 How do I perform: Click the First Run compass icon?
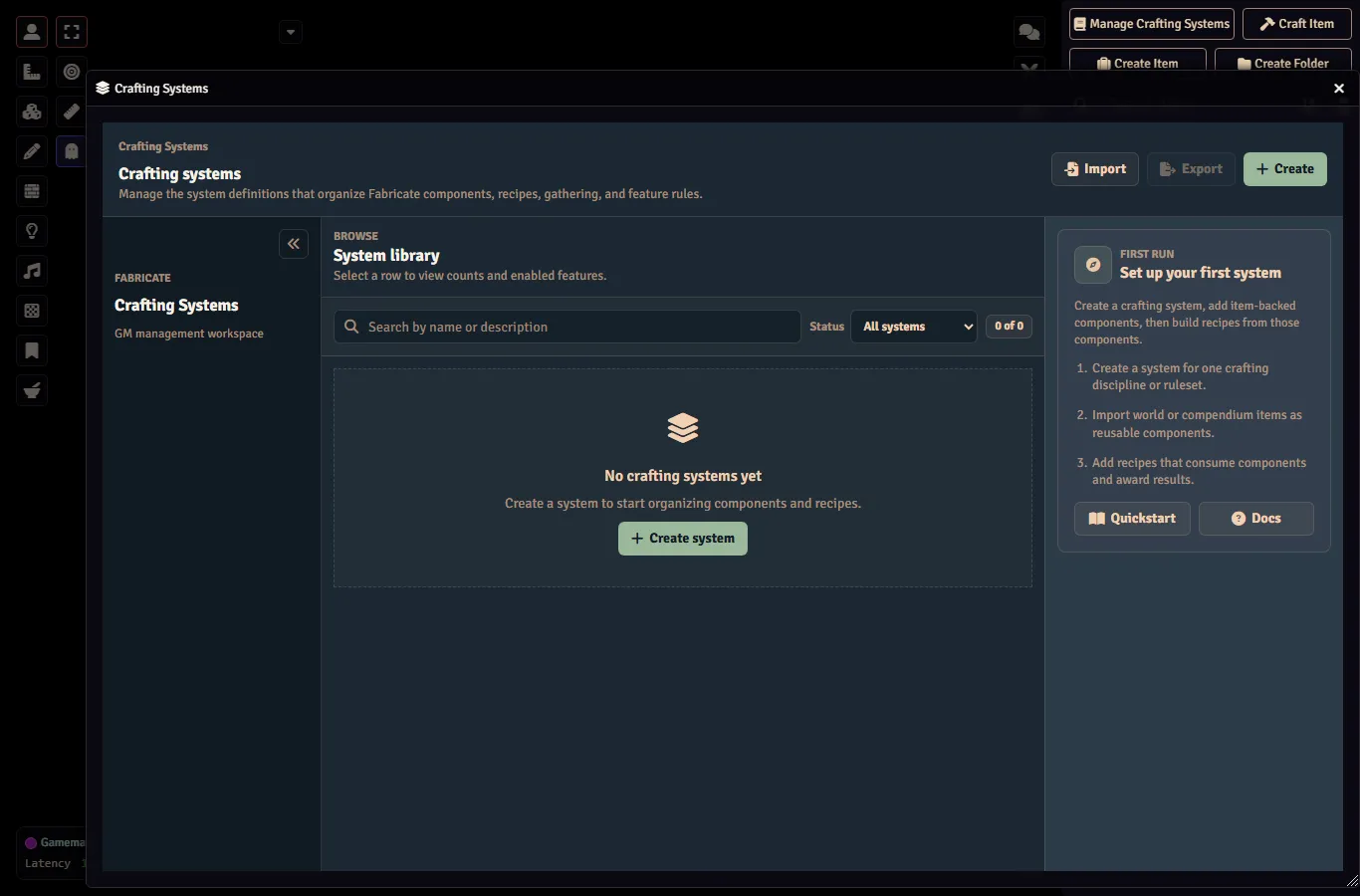click(1093, 265)
